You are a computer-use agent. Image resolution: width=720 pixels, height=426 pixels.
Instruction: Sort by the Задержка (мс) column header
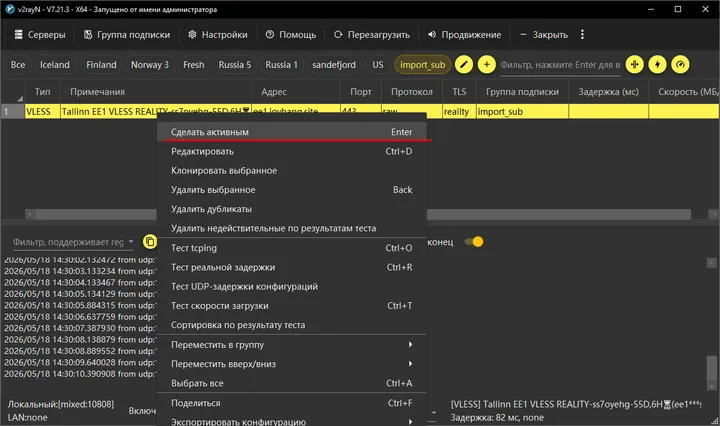tap(608, 92)
